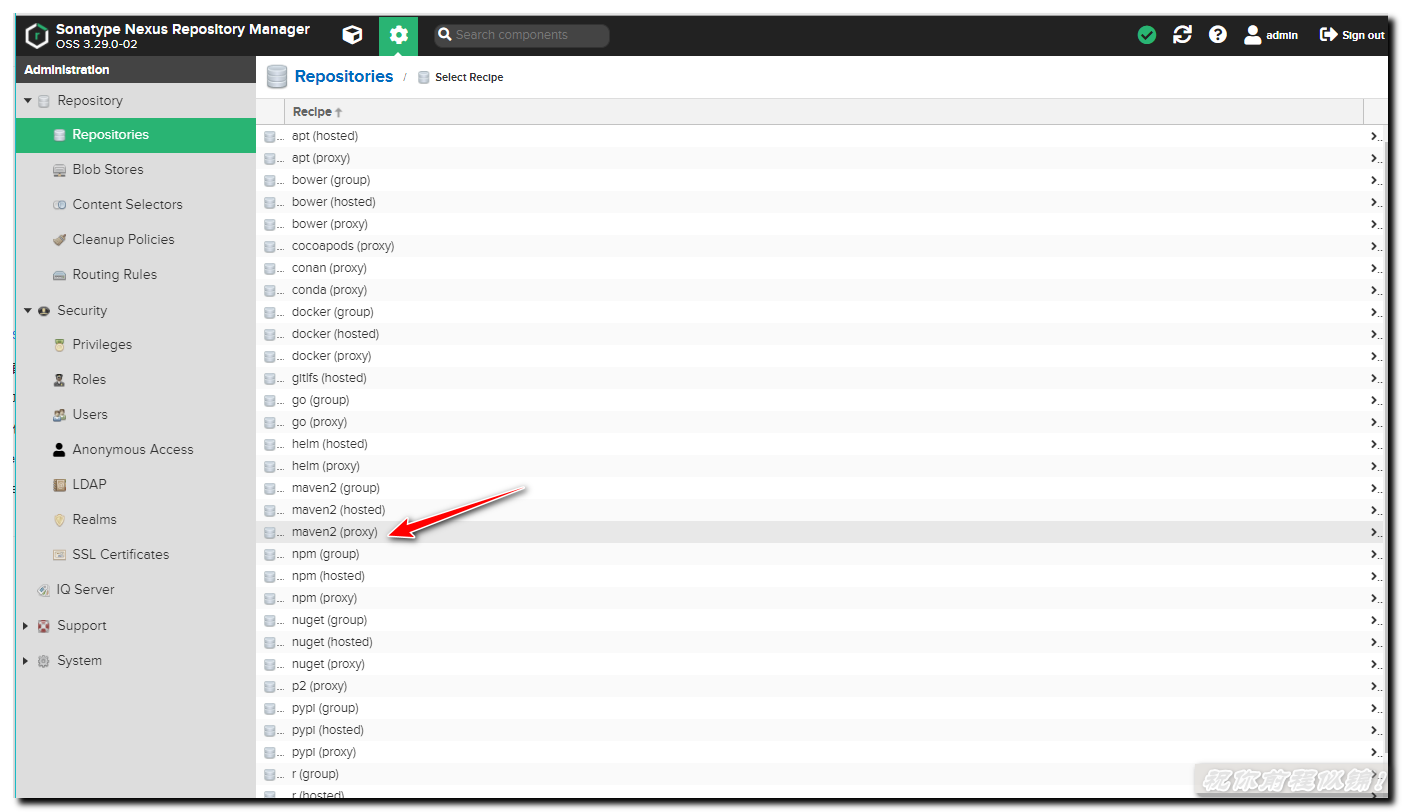Select the cocoapods (proxy) recipe
Image resolution: width=1402 pixels, height=812 pixels.
pyautogui.click(x=822, y=246)
